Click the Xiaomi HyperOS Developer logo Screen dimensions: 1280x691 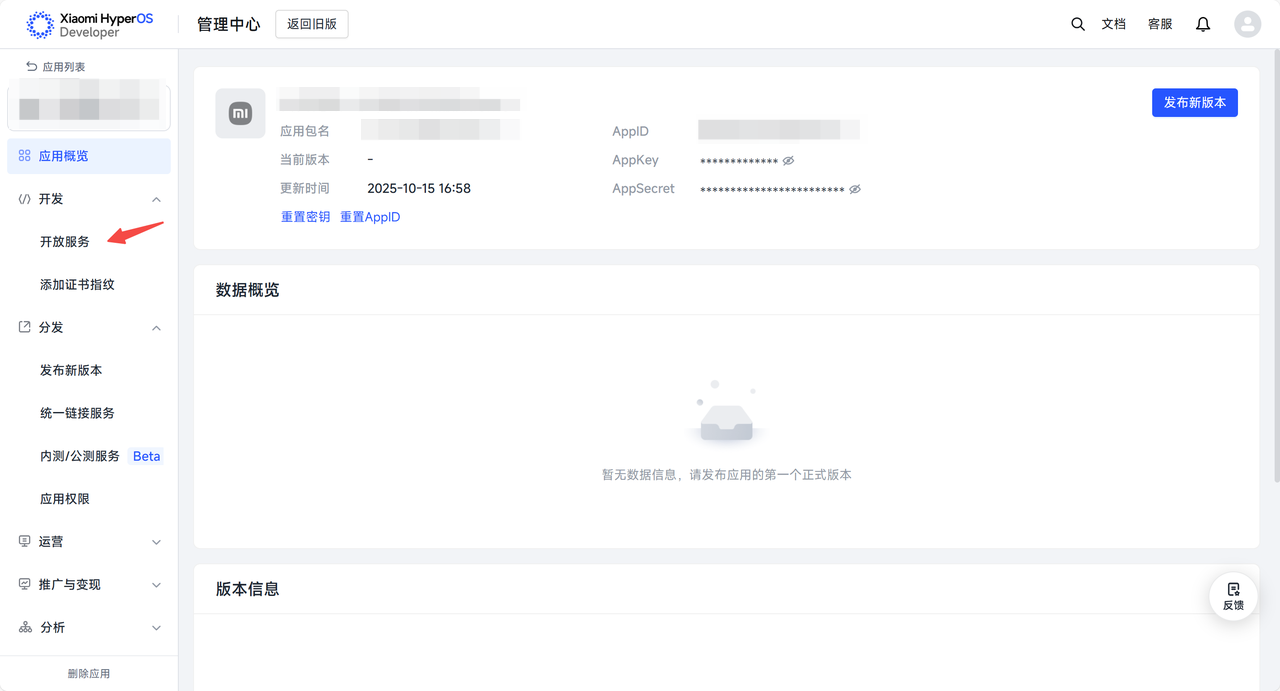tap(90, 25)
